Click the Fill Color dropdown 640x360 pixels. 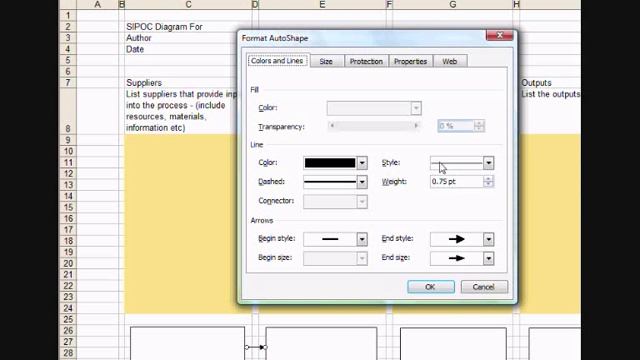coord(374,108)
